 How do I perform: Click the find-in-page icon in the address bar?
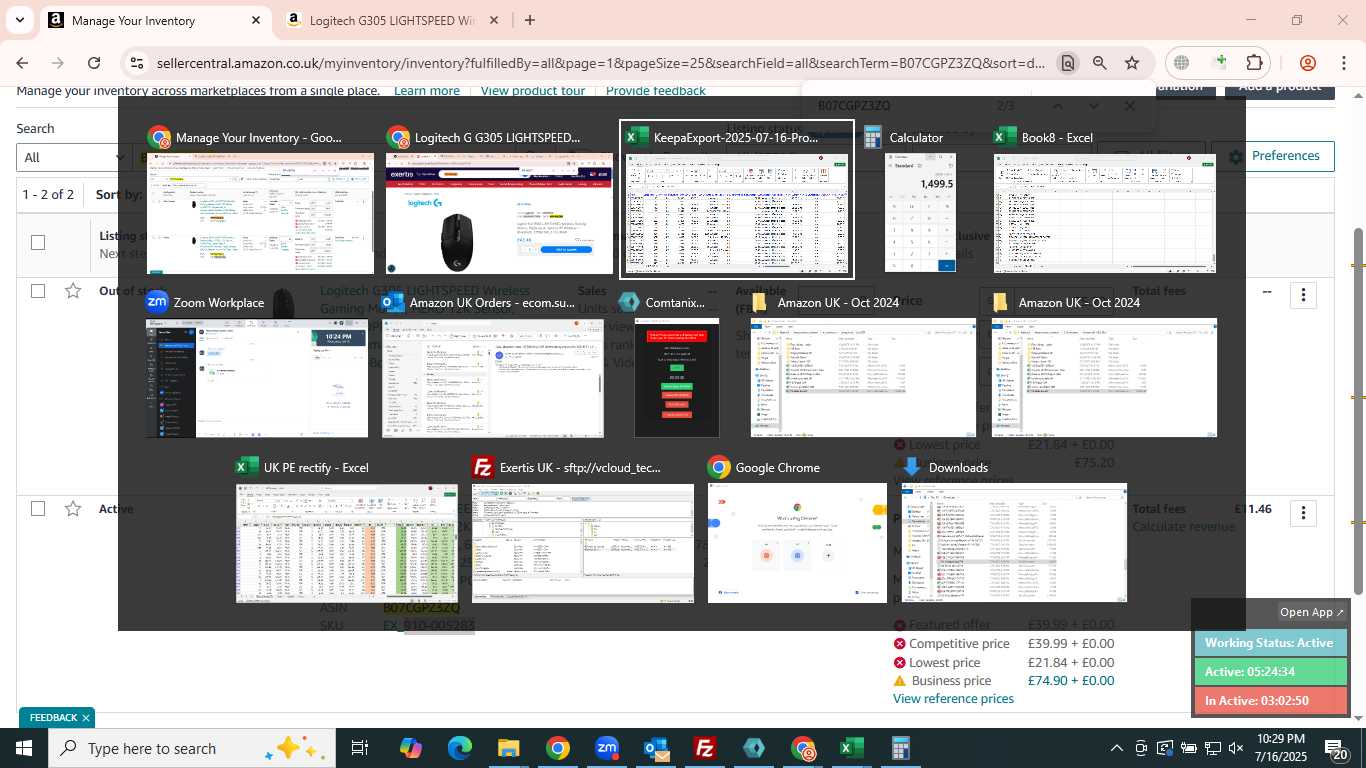click(x=1068, y=63)
